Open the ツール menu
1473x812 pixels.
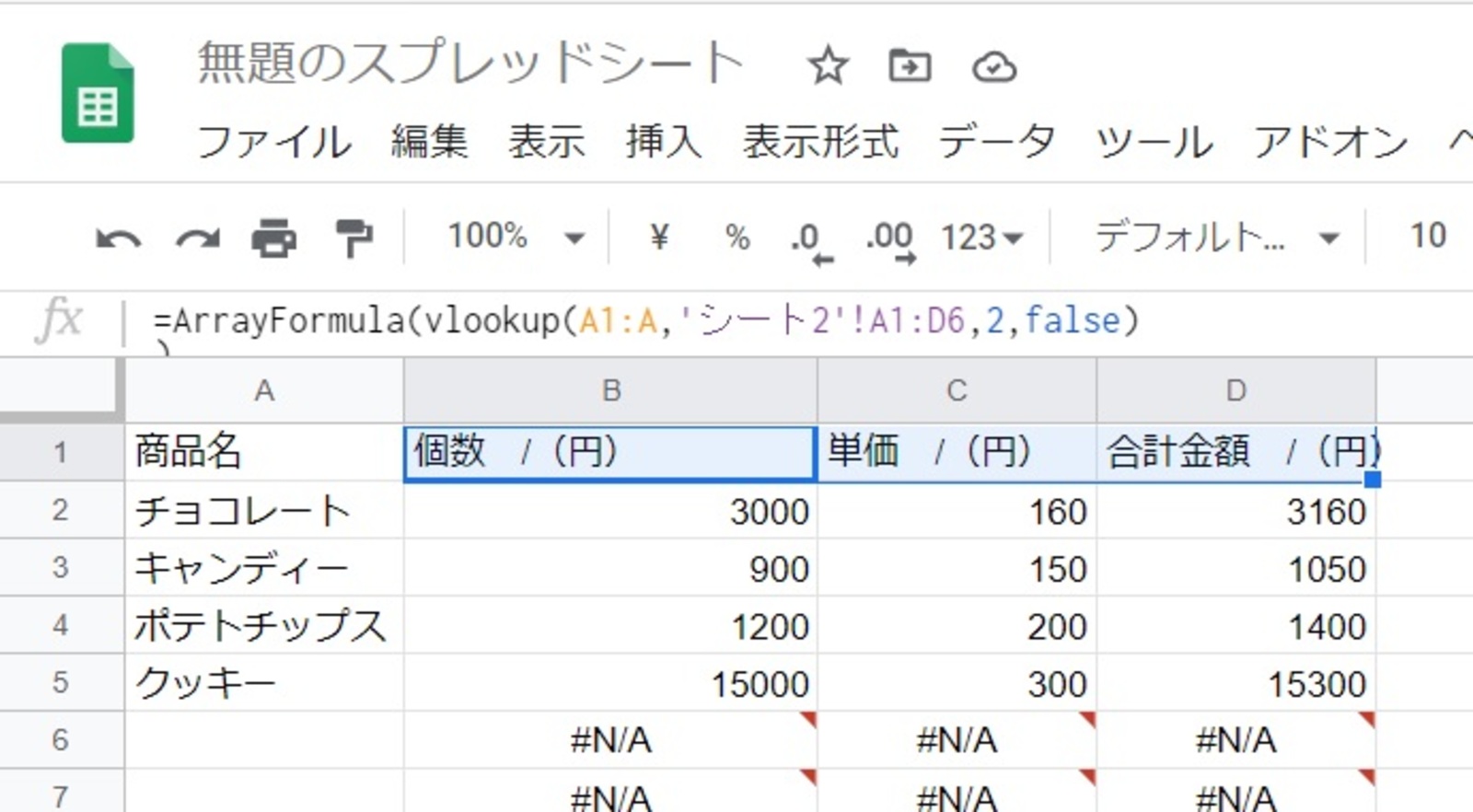coord(1154,142)
